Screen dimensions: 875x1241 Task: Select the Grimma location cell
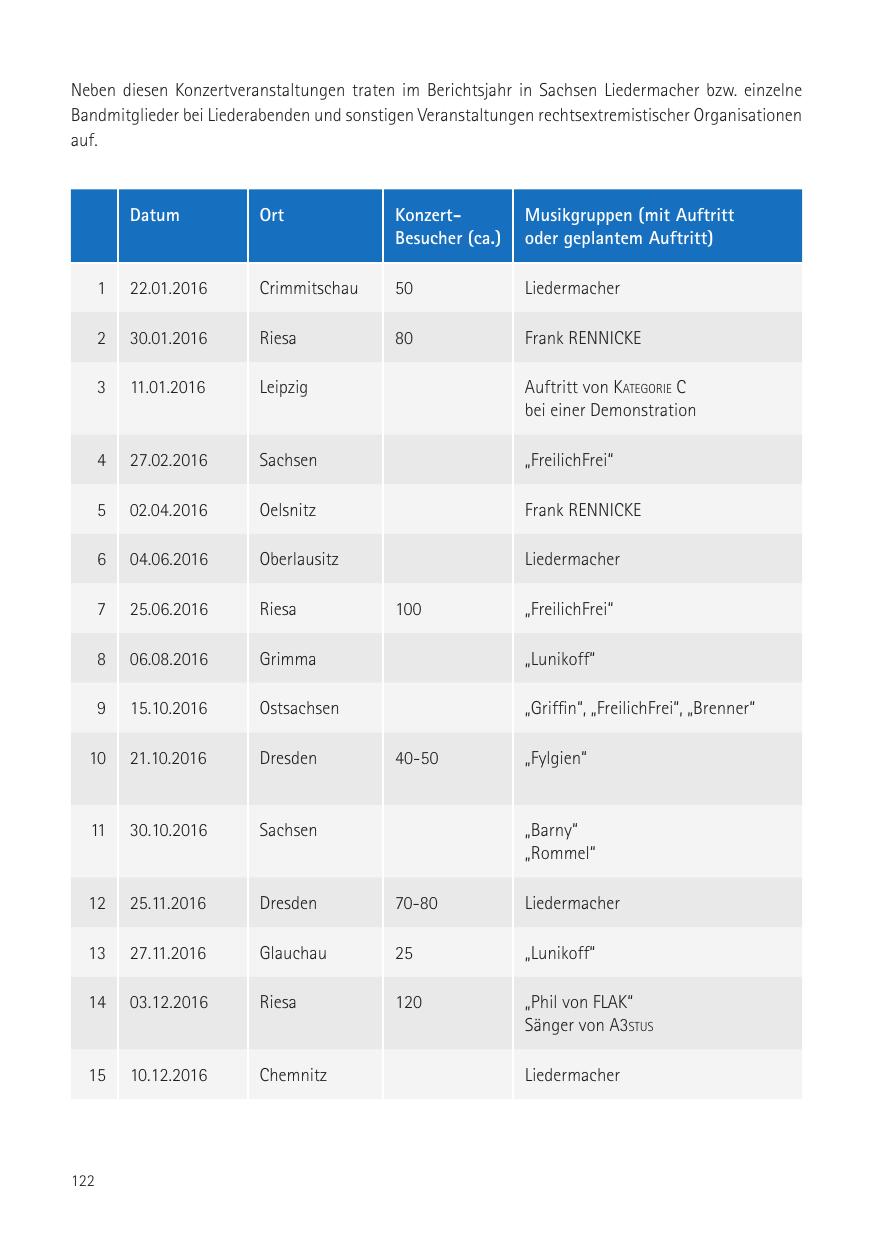288,659
